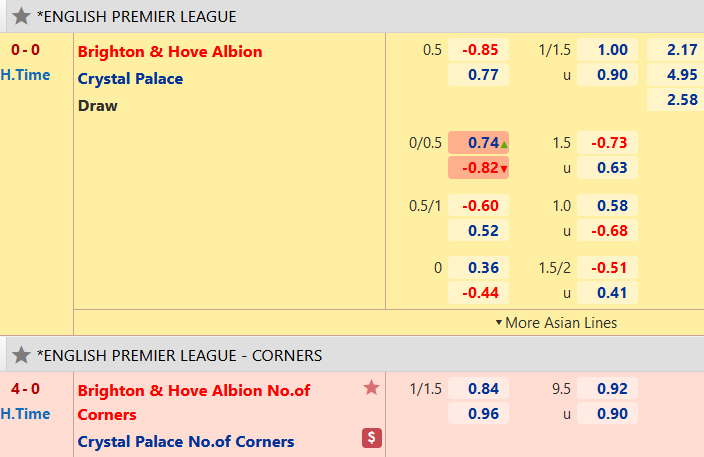Image resolution: width=704 pixels, height=457 pixels.
Task: Select the falling -0.82 handicap odds
Action: pos(479,168)
